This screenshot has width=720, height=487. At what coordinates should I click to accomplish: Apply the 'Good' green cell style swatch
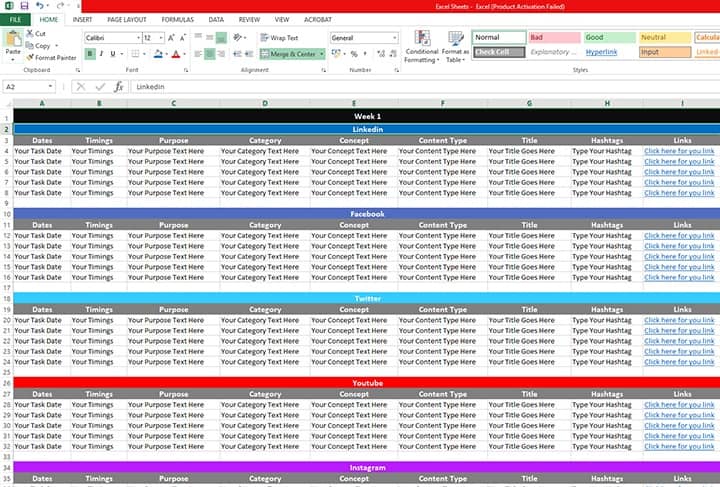tap(607, 38)
